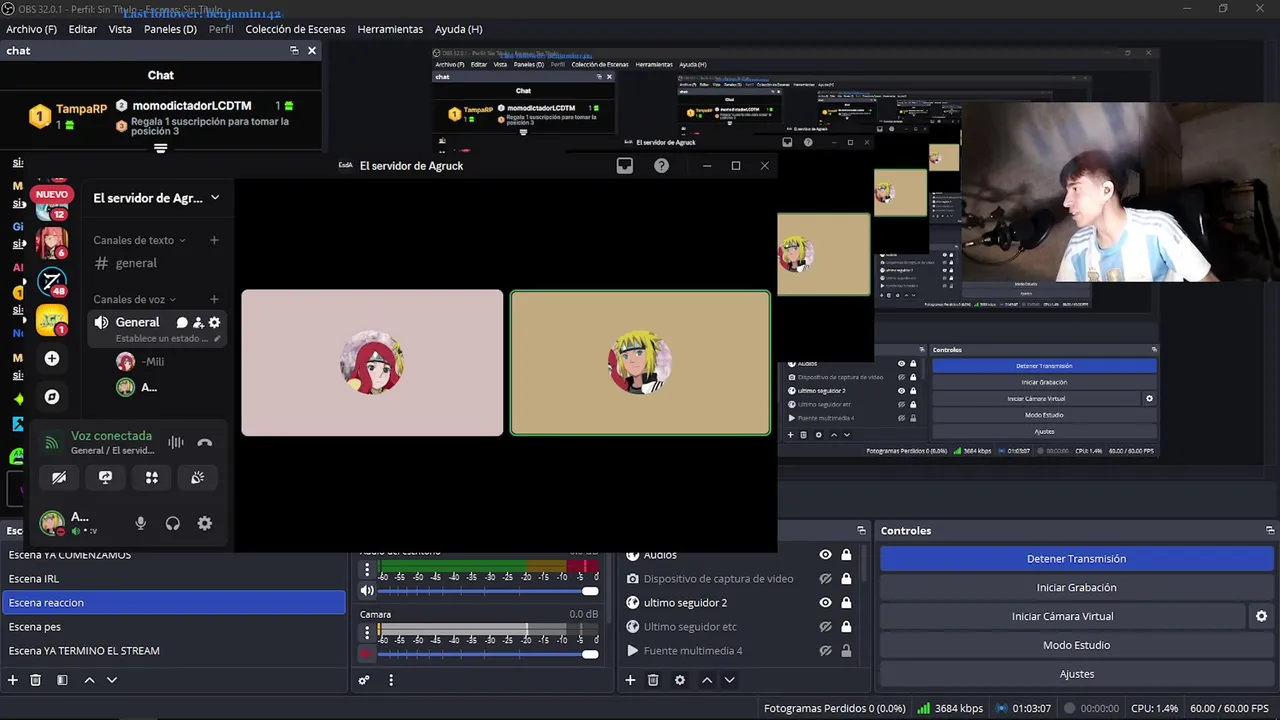Add a server with Discord plus button
This screenshot has height=720, width=1280.
52,358
